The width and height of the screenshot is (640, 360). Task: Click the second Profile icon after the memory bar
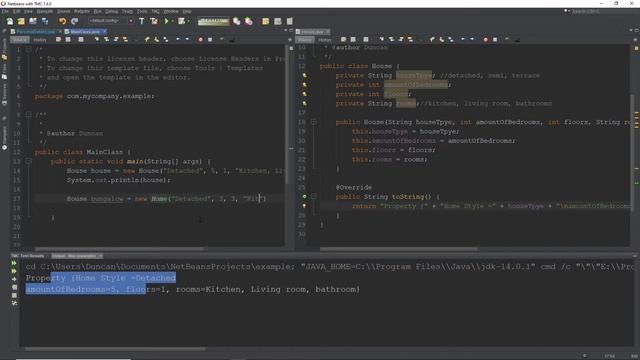click(249, 21)
